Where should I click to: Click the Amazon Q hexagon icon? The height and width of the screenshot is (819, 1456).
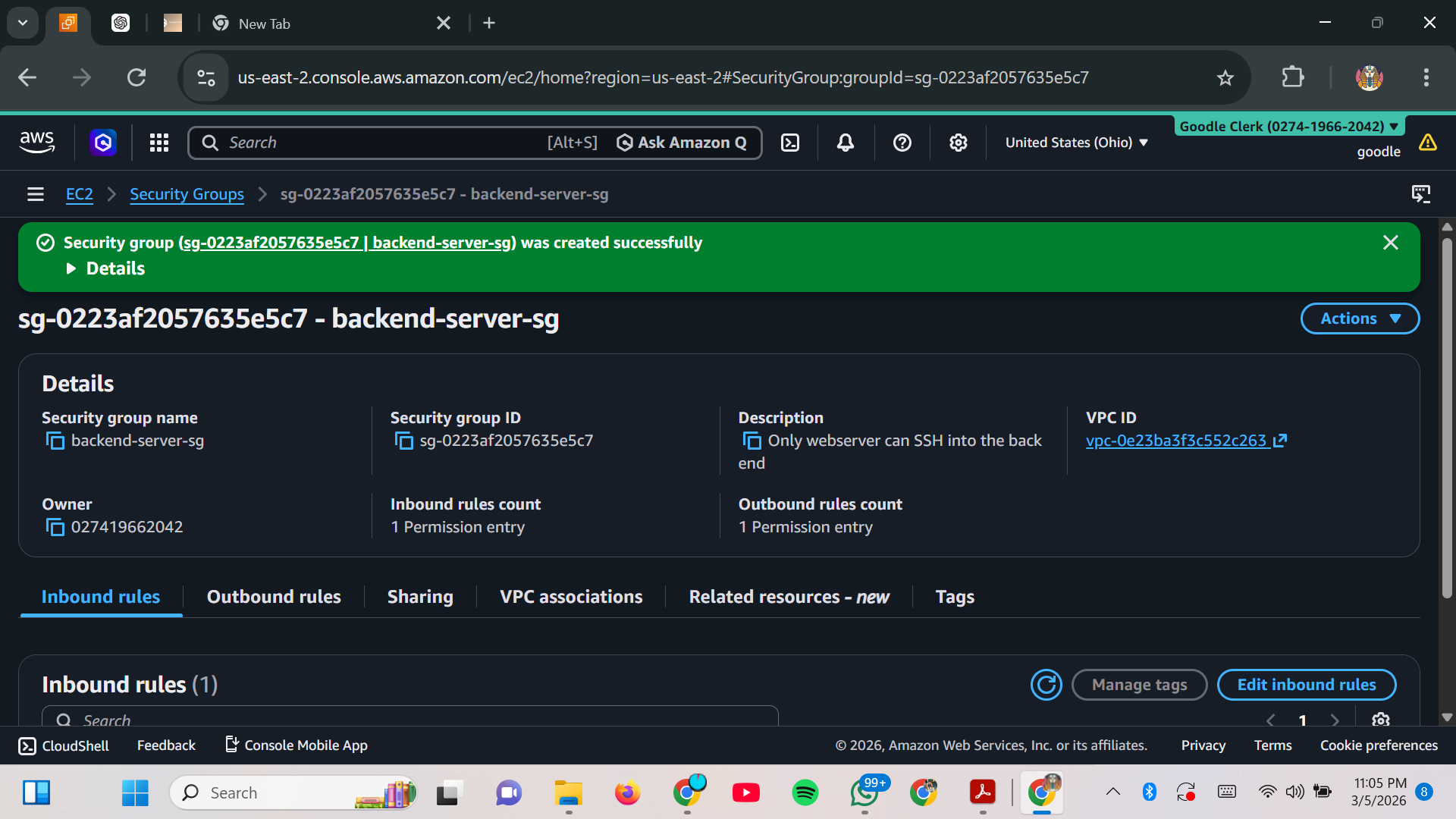(x=103, y=143)
